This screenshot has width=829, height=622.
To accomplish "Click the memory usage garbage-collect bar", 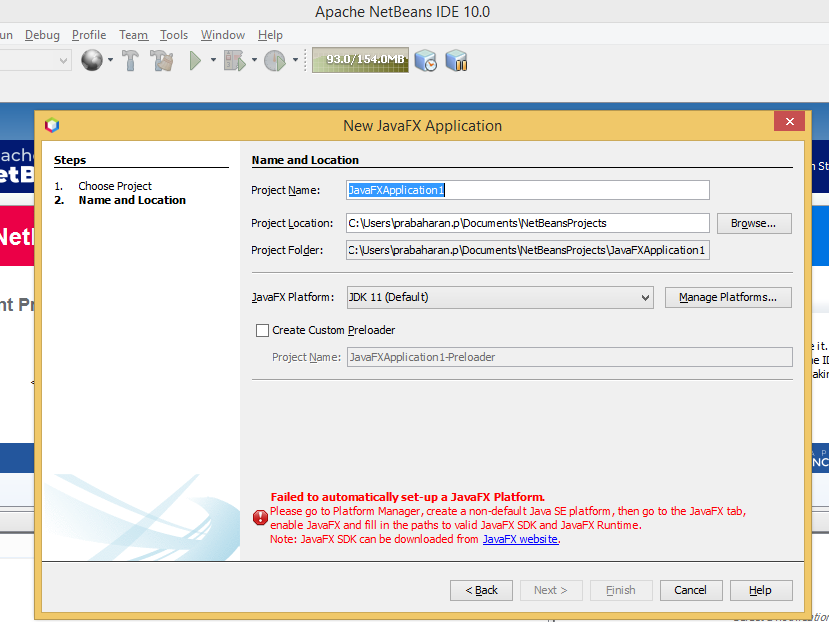I will (360, 60).
